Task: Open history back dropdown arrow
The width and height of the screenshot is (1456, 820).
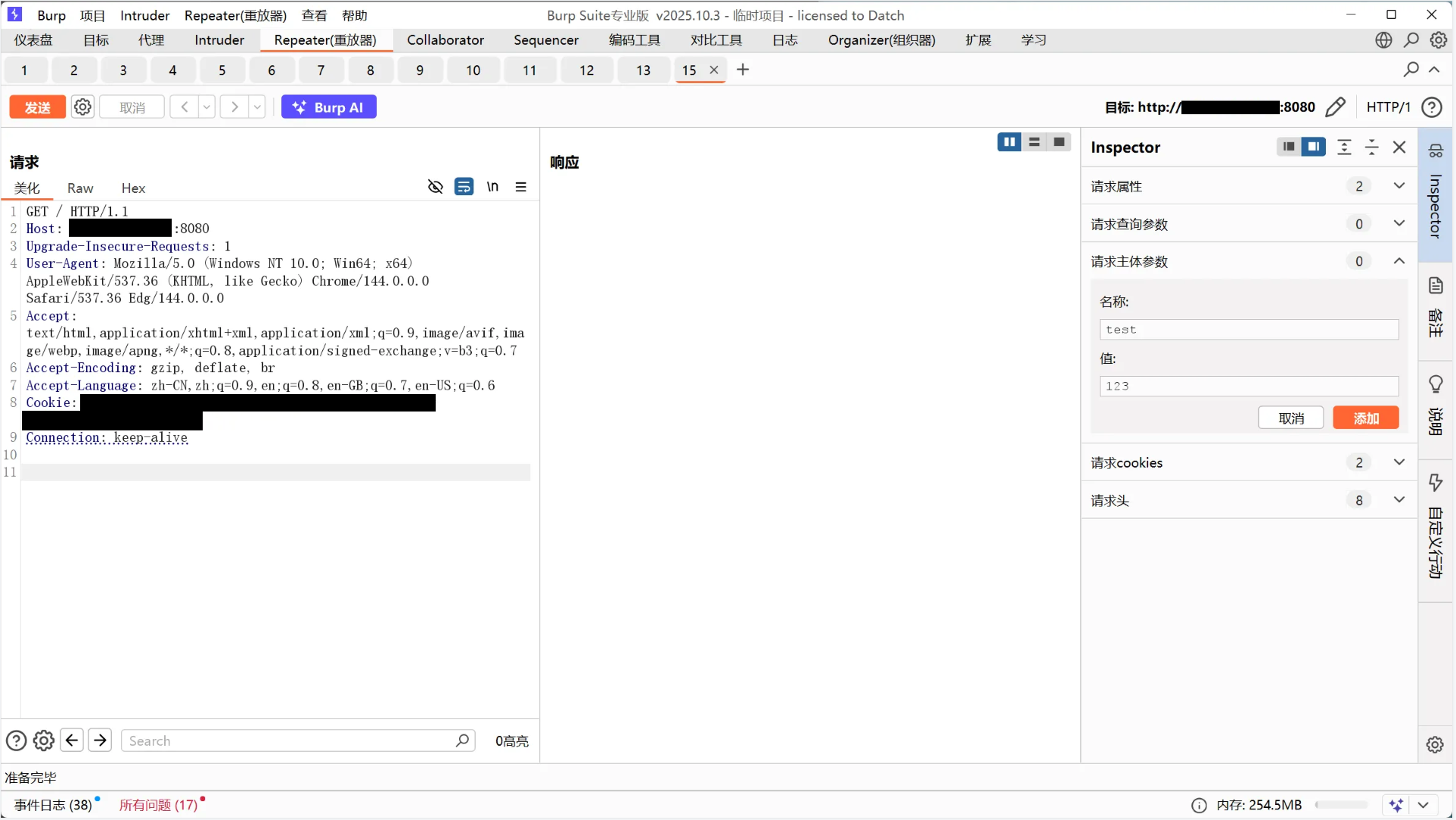Action: 206,107
